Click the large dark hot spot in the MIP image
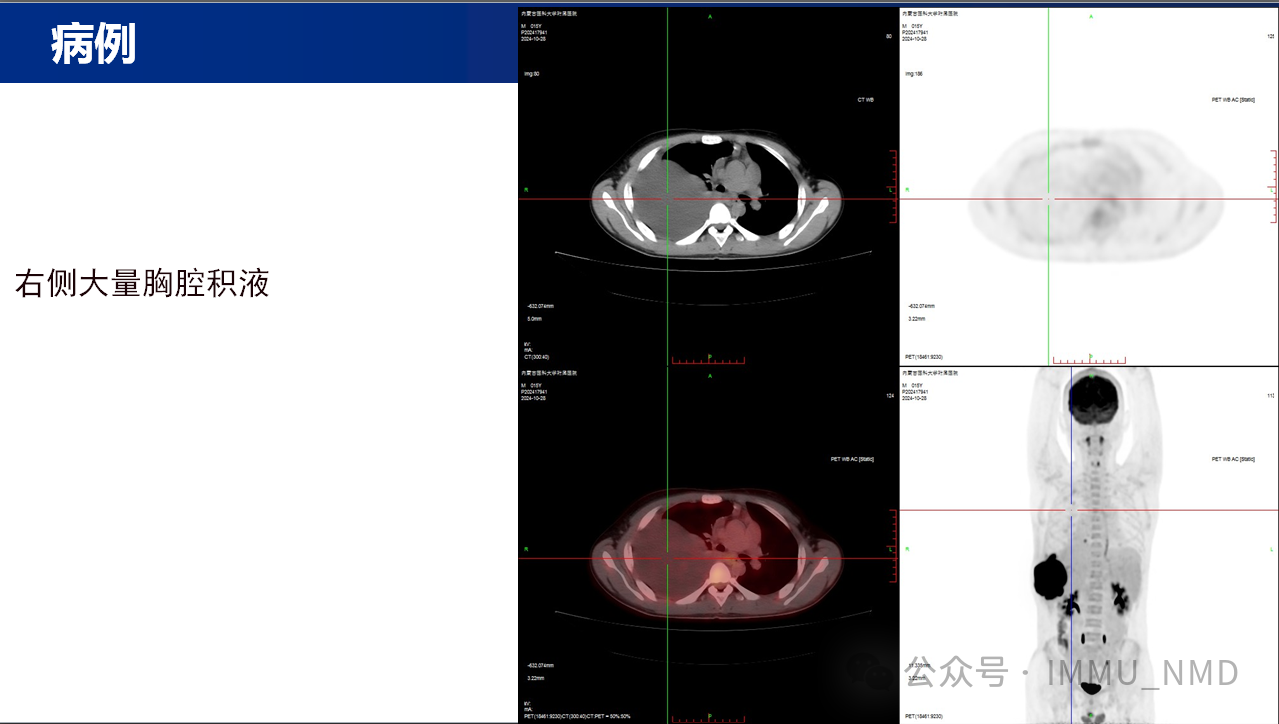Image resolution: width=1279 pixels, height=724 pixels. click(x=1050, y=577)
